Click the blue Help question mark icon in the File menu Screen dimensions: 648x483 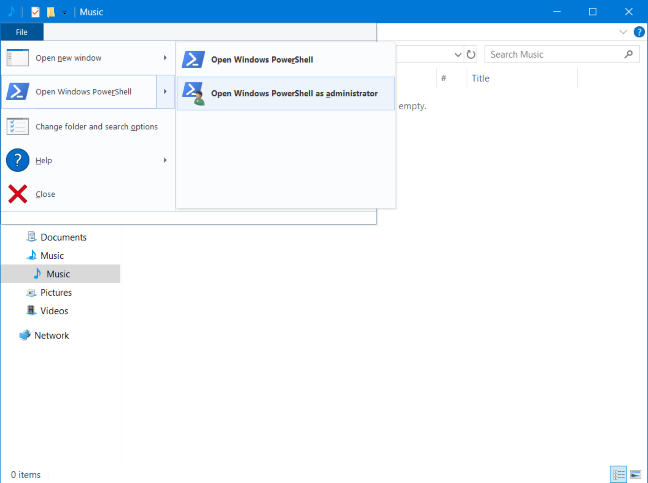pos(18,160)
